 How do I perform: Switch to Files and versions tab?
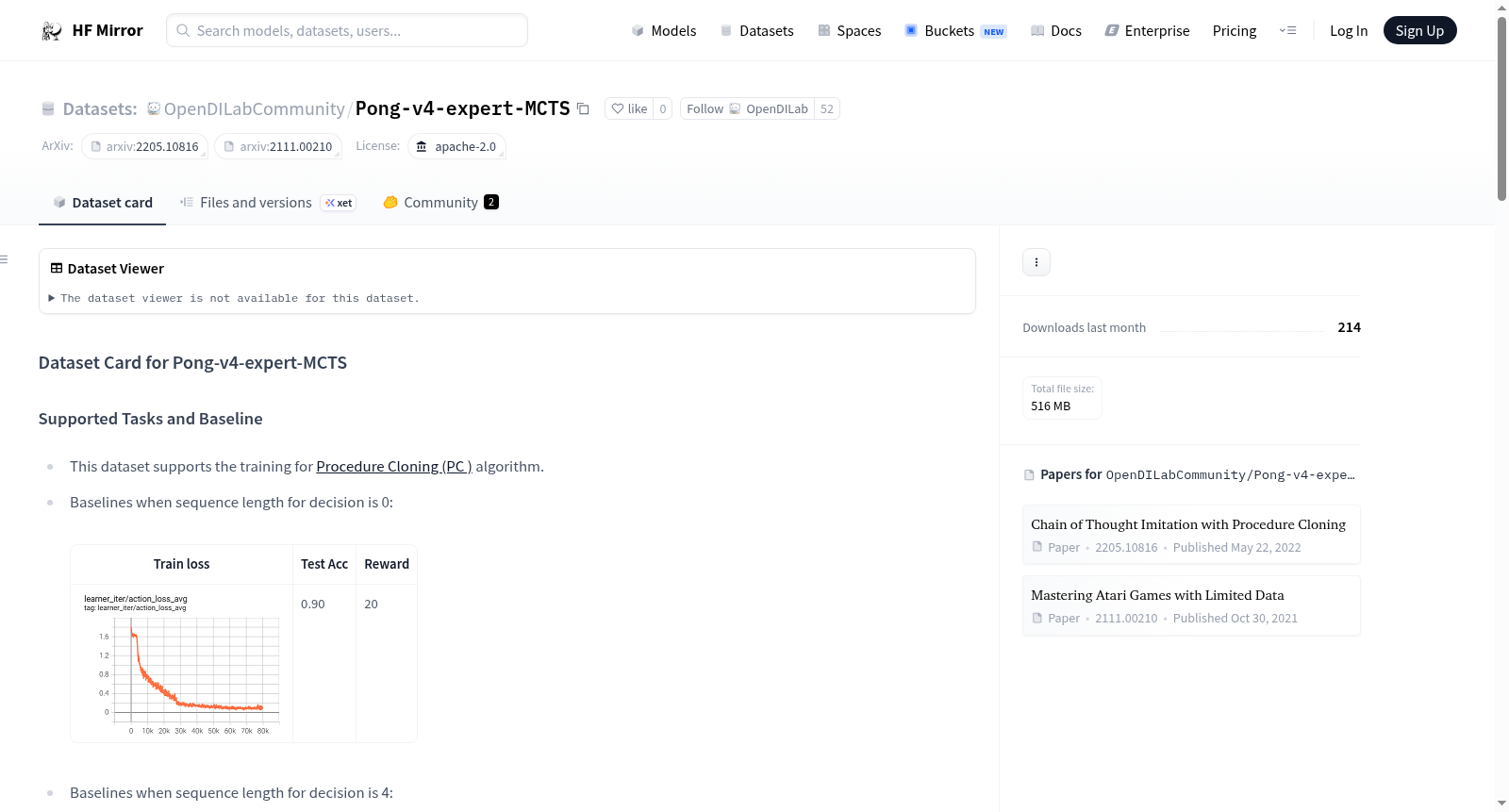pos(268,203)
